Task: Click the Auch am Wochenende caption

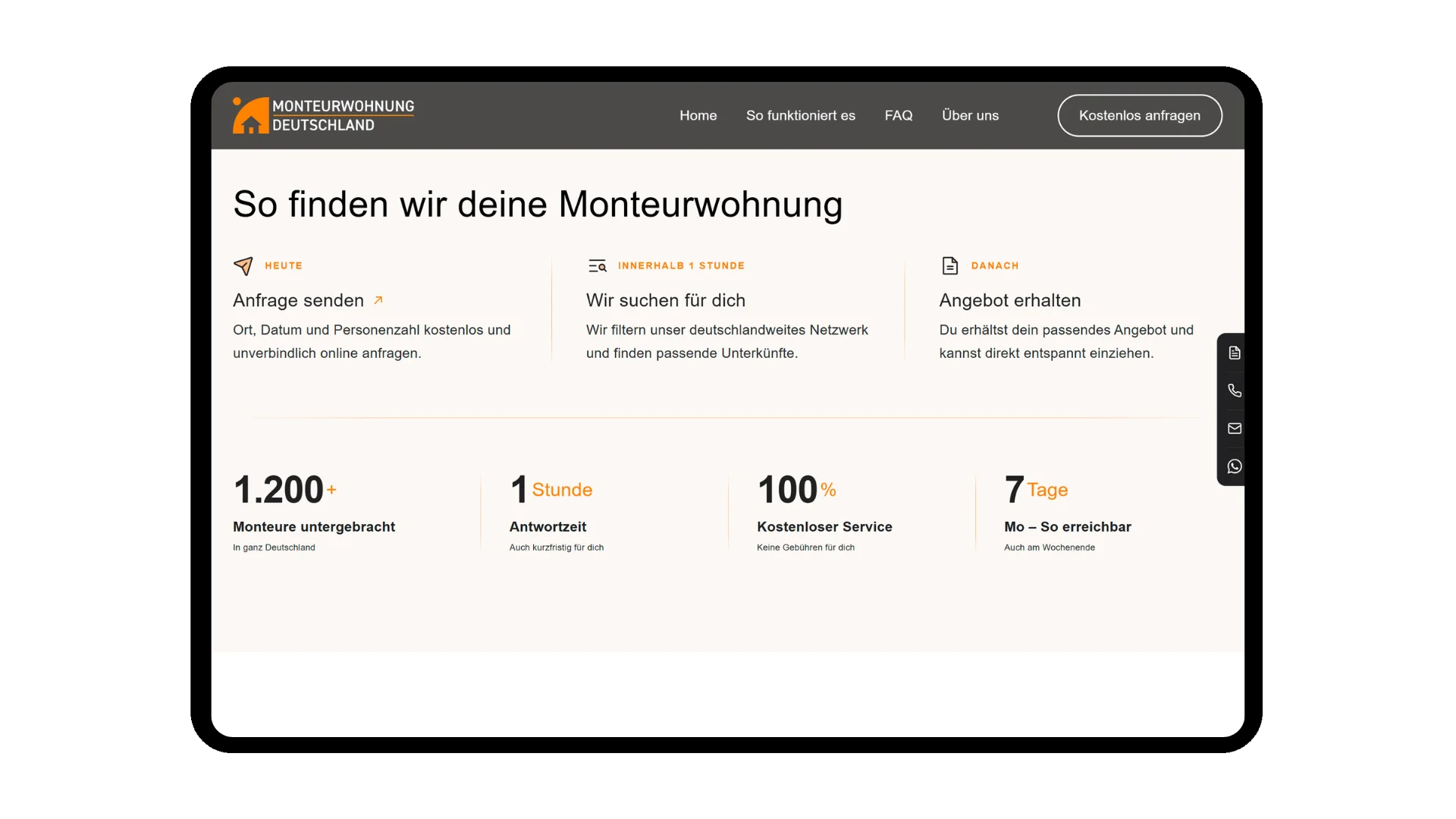Action: click(1050, 548)
